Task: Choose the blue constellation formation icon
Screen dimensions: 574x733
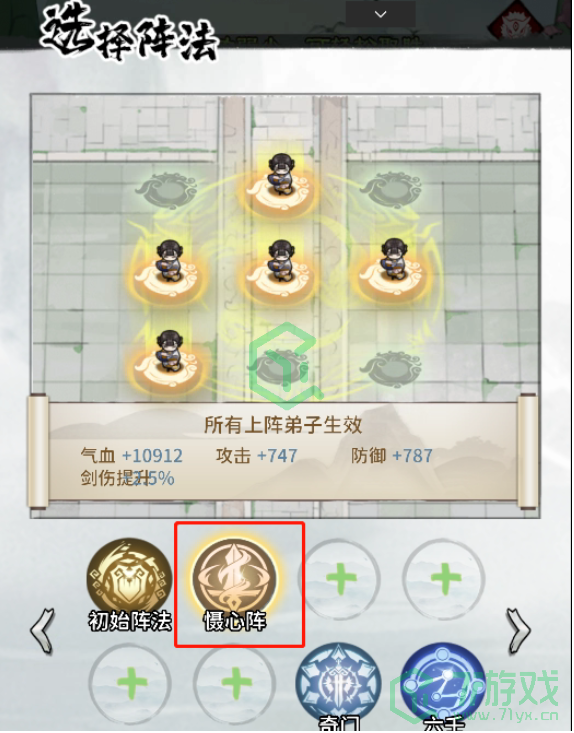Action: coord(443,684)
